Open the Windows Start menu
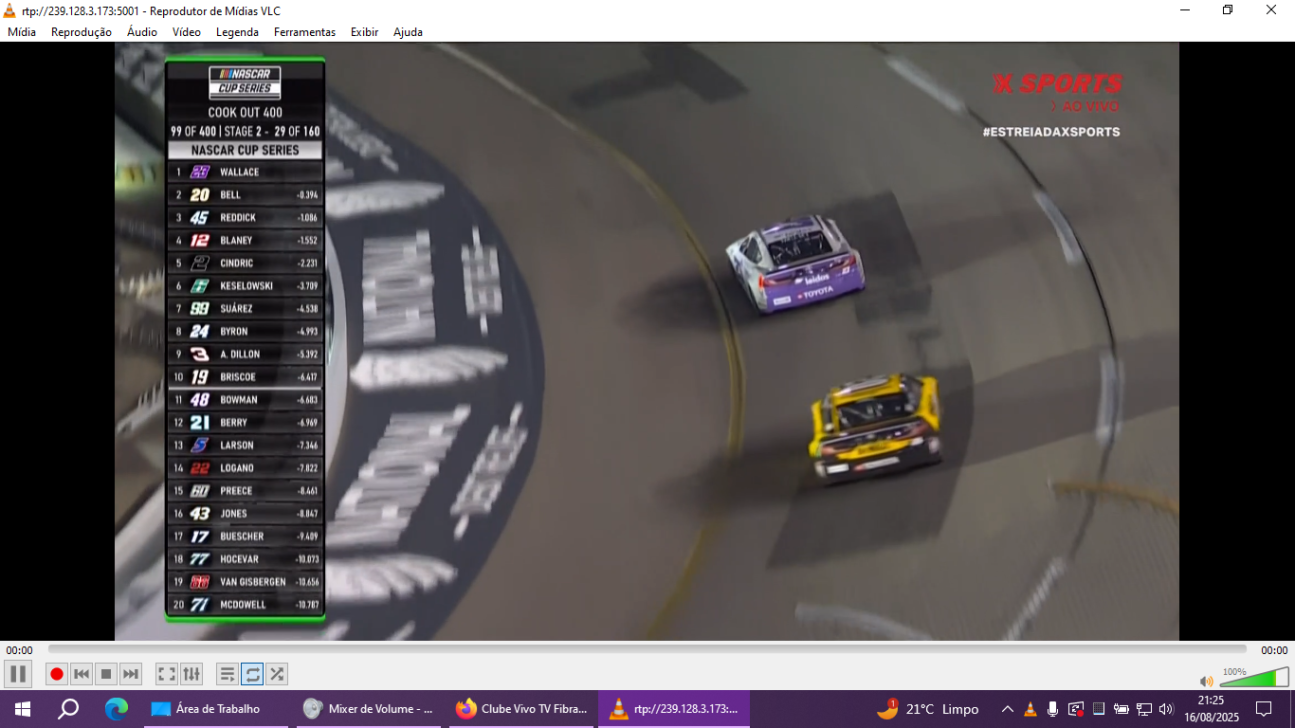Screen dimensions: 1295x728 tap(22, 709)
